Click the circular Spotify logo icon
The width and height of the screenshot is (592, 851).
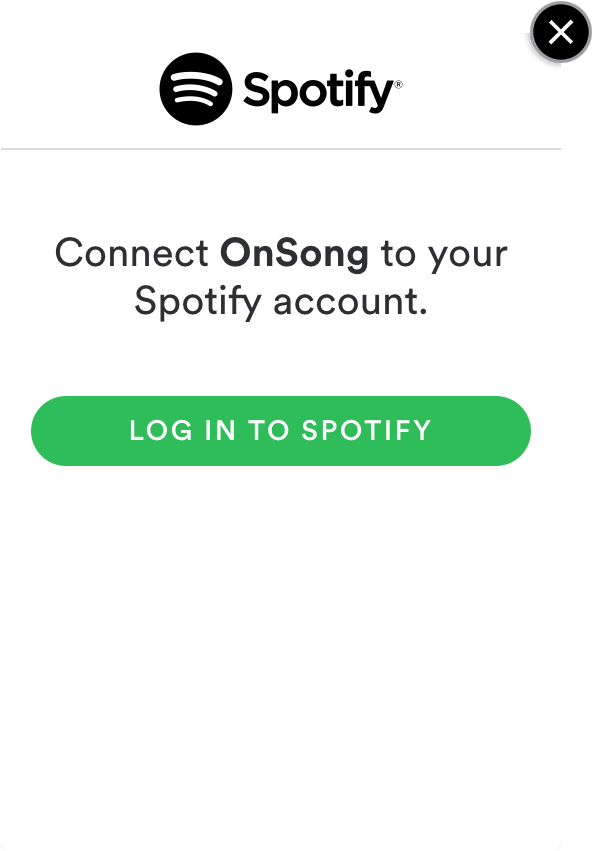196,89
